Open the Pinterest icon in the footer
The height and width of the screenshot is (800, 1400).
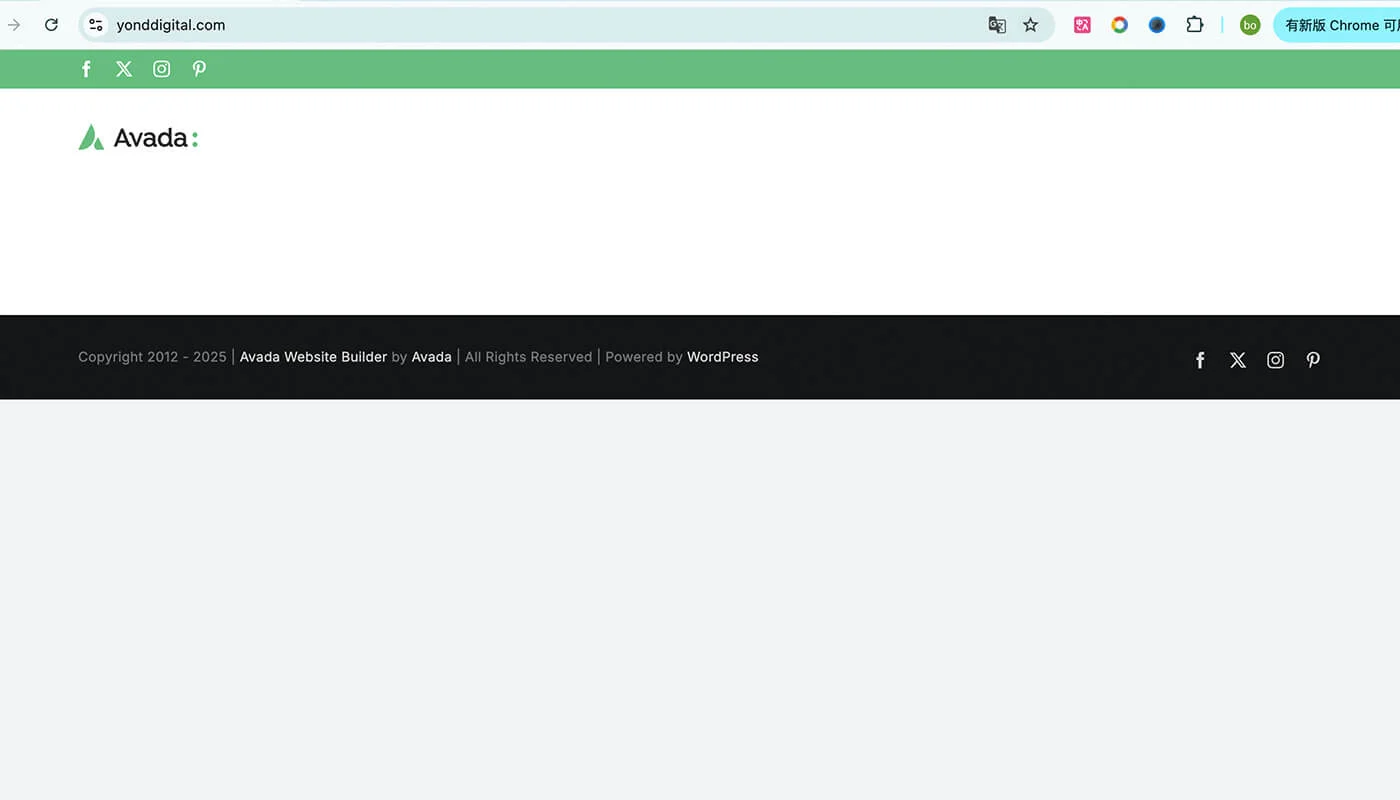(x=1313, y=360)
